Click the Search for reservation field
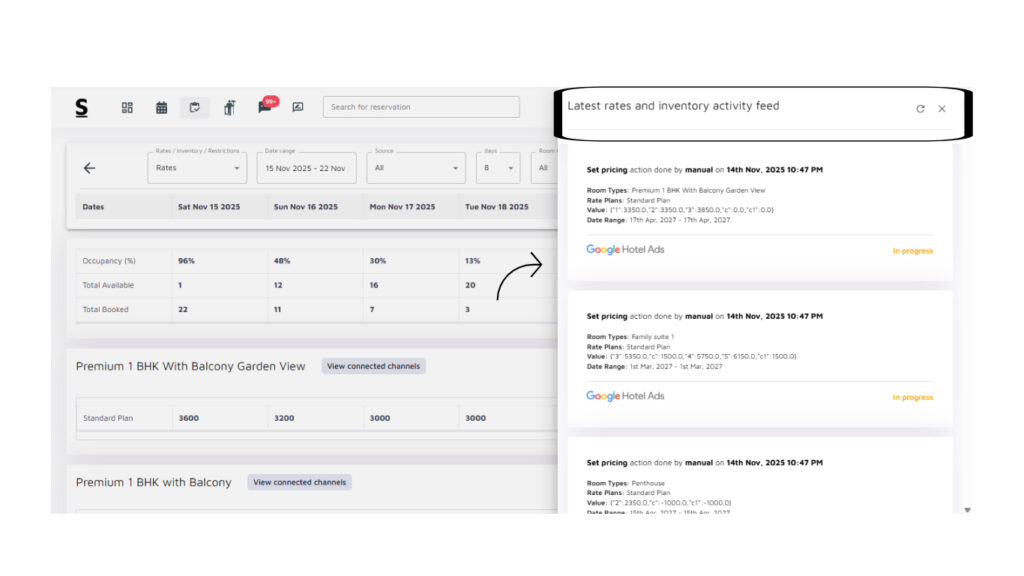The width and height of the screenshot is (1024, 576). click(x=420, y=107)
